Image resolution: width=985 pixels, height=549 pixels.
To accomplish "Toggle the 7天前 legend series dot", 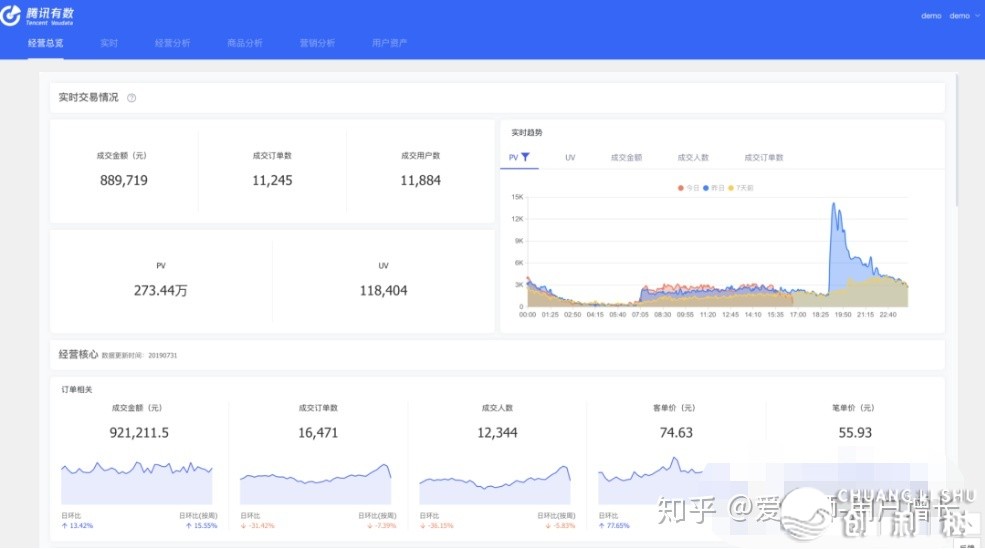I will (731, 188).
